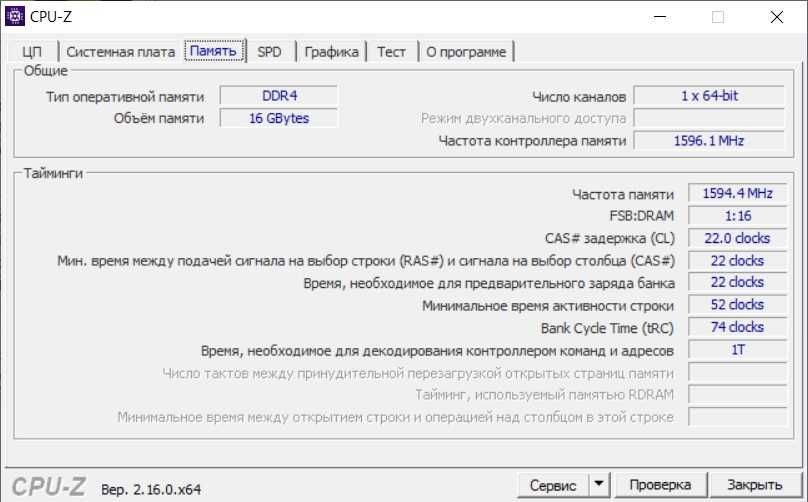This screenshot has width=808, height=502.
Task: Click the 1596.1 MHz controller frequency value
Action: coord(709,141)
